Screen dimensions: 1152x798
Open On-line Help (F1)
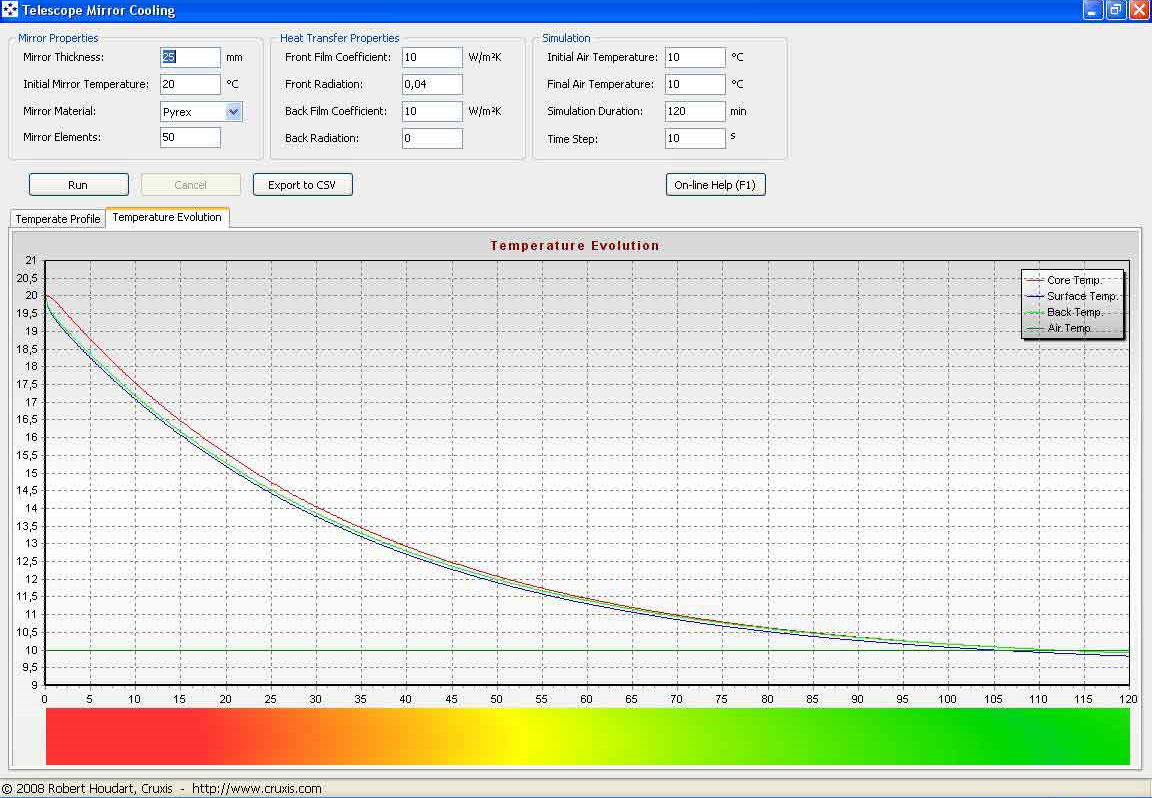(715, 185)
